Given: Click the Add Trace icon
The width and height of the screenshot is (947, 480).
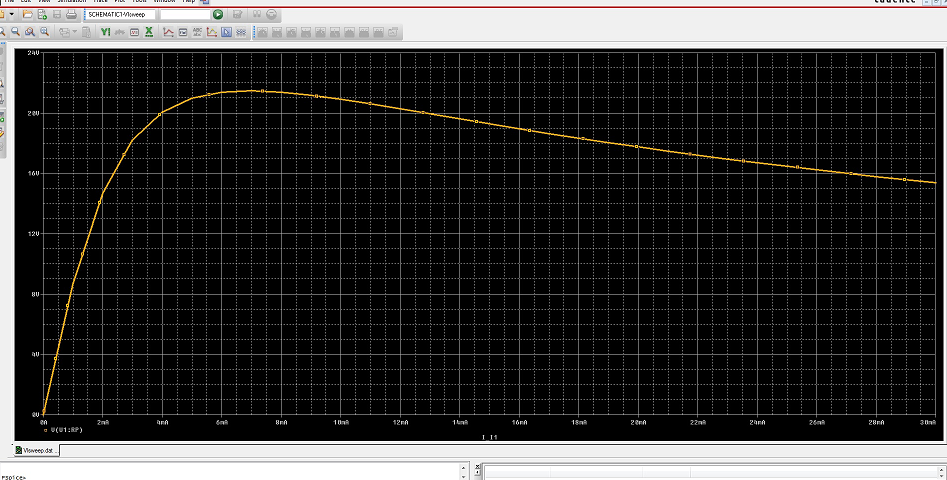Looking at the screenshot, I should (x=169, y=32).
